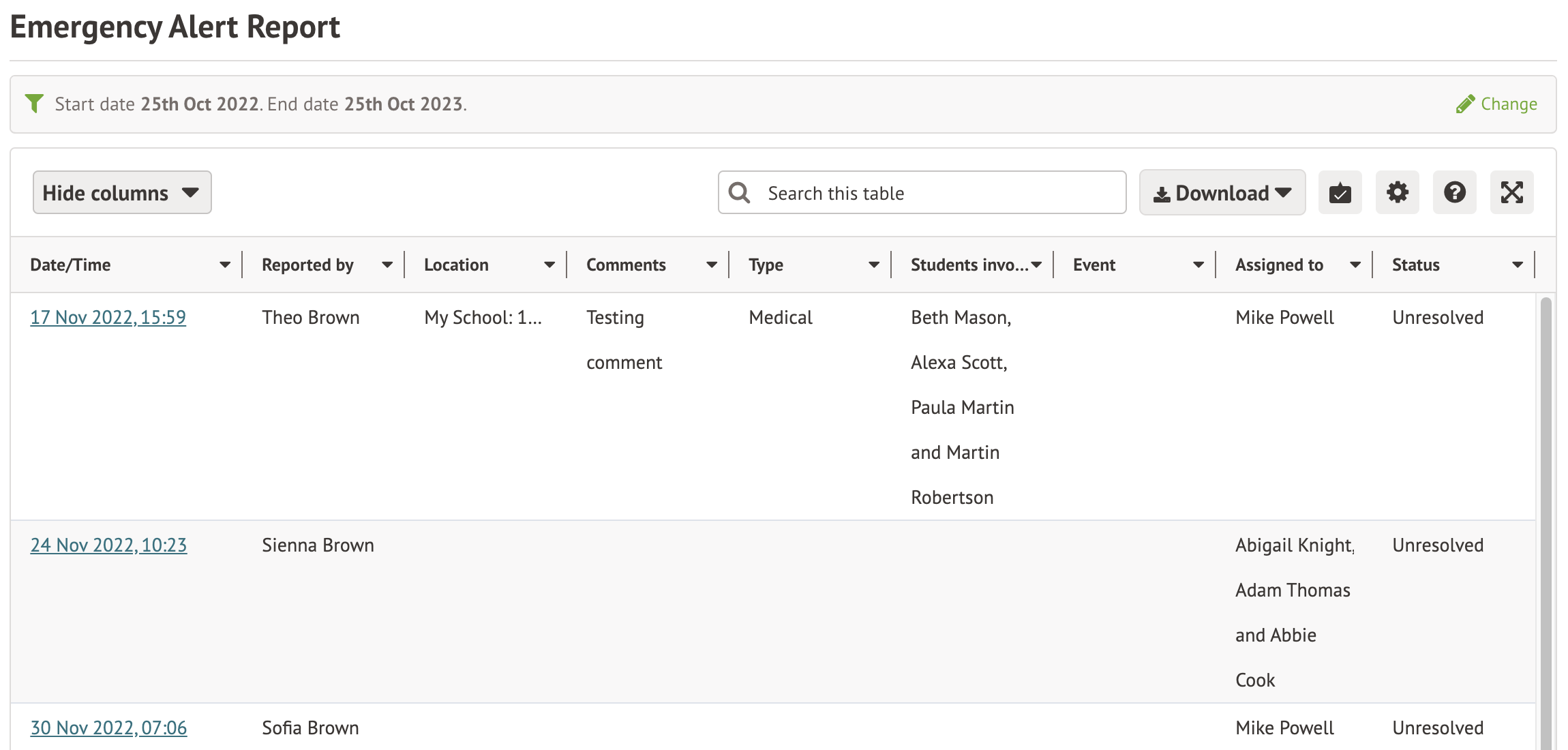Image resolution: width=1568 pixels, height=750 pixels.
Task: Open Status column dropdown arrow
Action: coord(1517,265)
